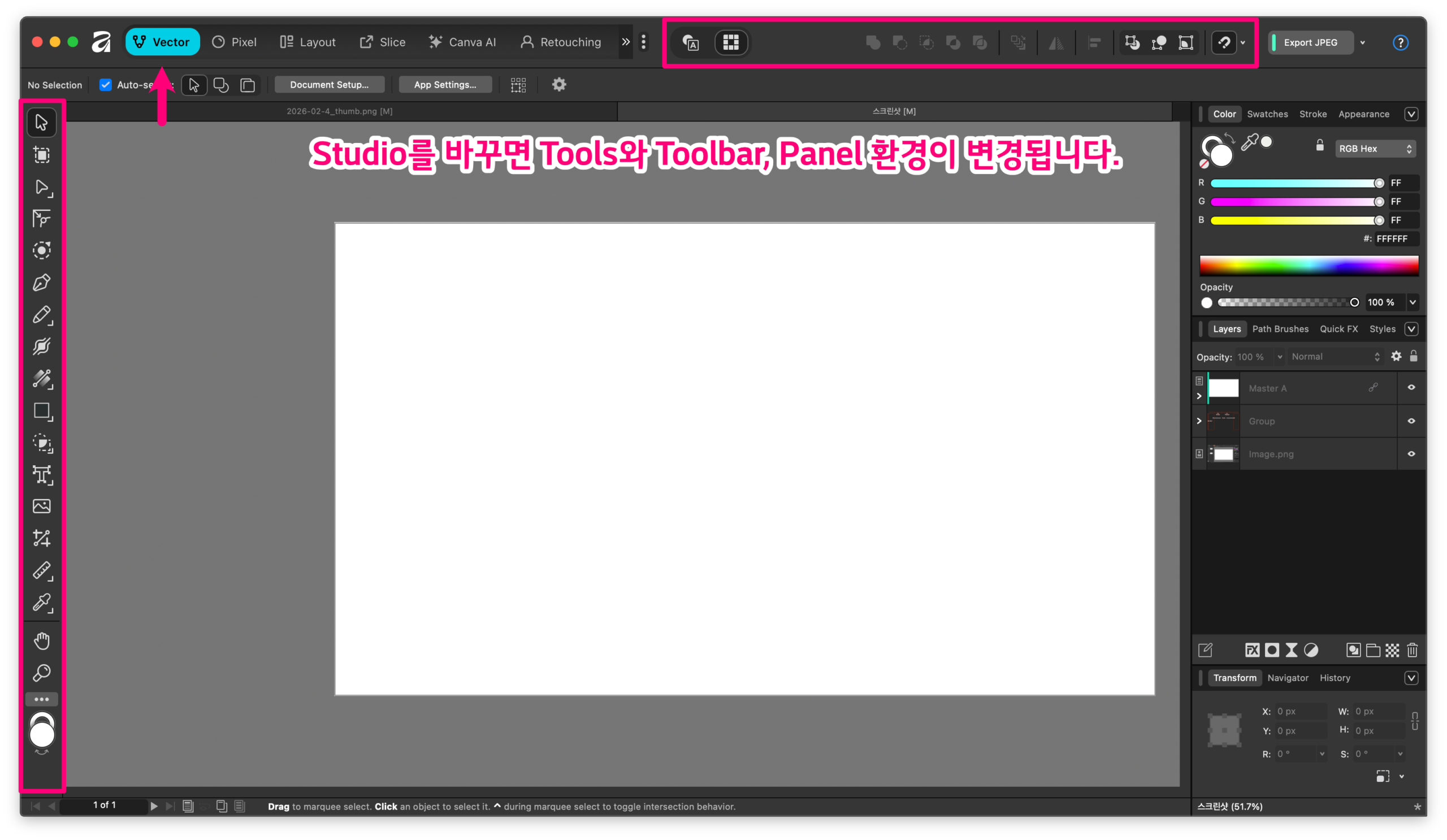
Task: Pick the Color Picker eyedropper tool
Action: click(41, 602)
